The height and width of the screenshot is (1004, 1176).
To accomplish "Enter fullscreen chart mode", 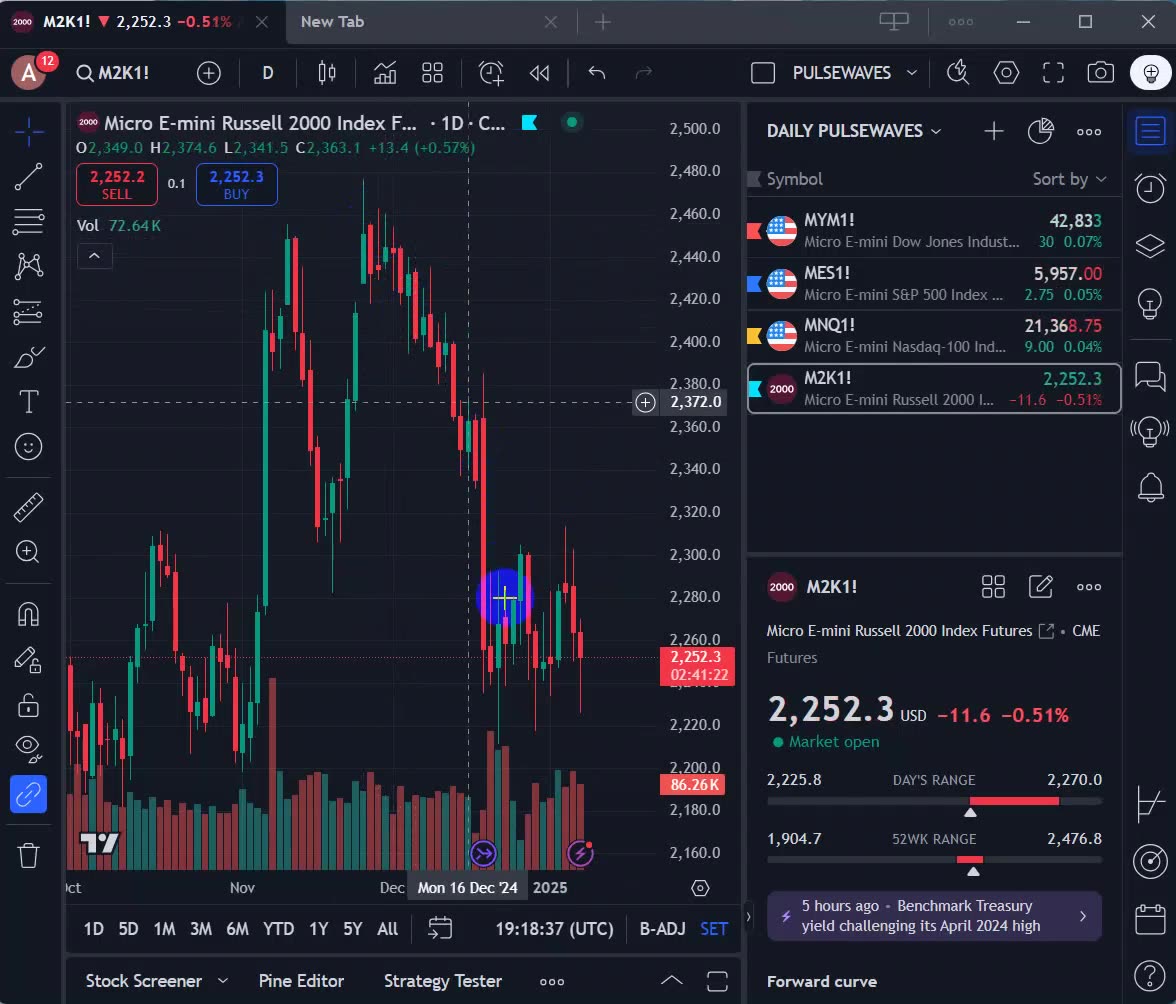I will pos(1053,73).
